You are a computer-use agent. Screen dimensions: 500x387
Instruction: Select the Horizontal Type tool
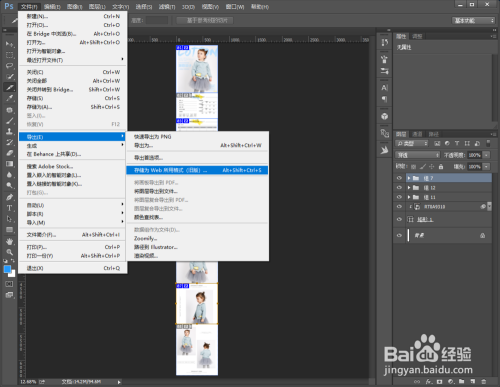pyautogui.click(x=9, y=208)
